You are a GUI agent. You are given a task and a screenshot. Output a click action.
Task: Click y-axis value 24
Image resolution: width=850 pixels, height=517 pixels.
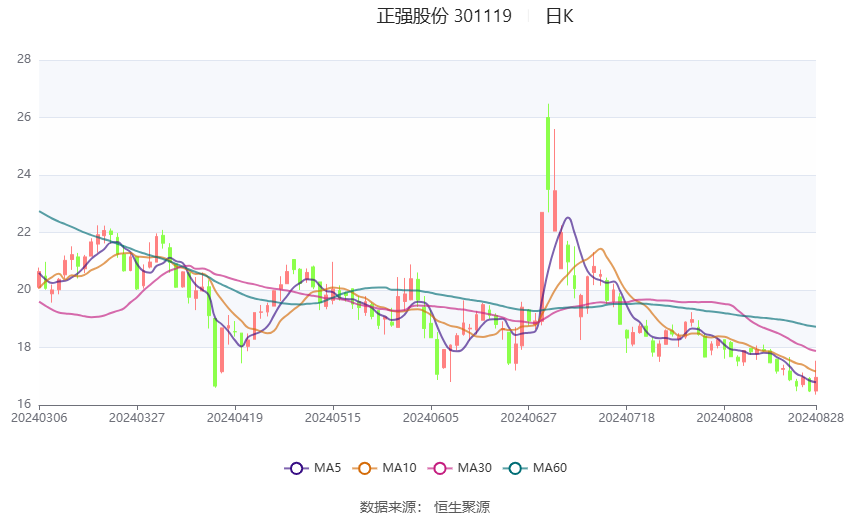[x=24, y=175]
